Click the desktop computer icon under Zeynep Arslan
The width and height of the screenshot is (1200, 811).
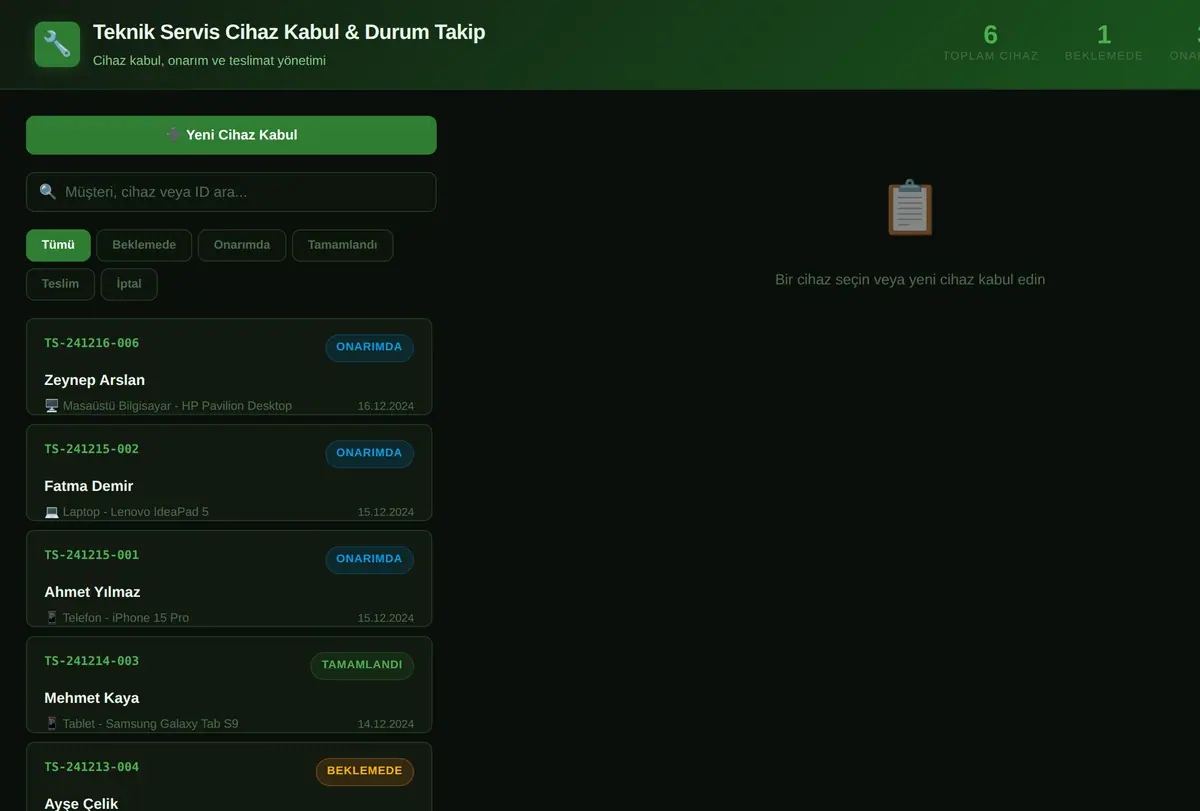(x=52, y=406)
